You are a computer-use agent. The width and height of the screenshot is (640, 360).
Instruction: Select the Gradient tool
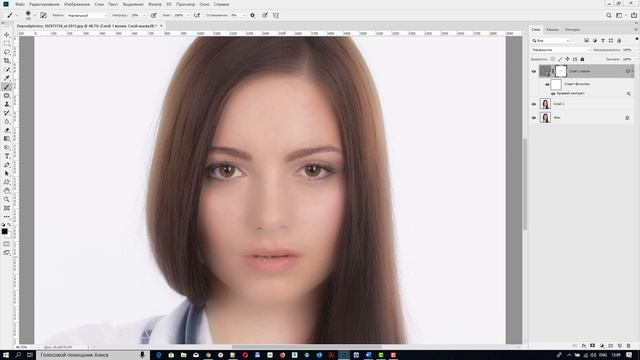[x=7, y=139]
